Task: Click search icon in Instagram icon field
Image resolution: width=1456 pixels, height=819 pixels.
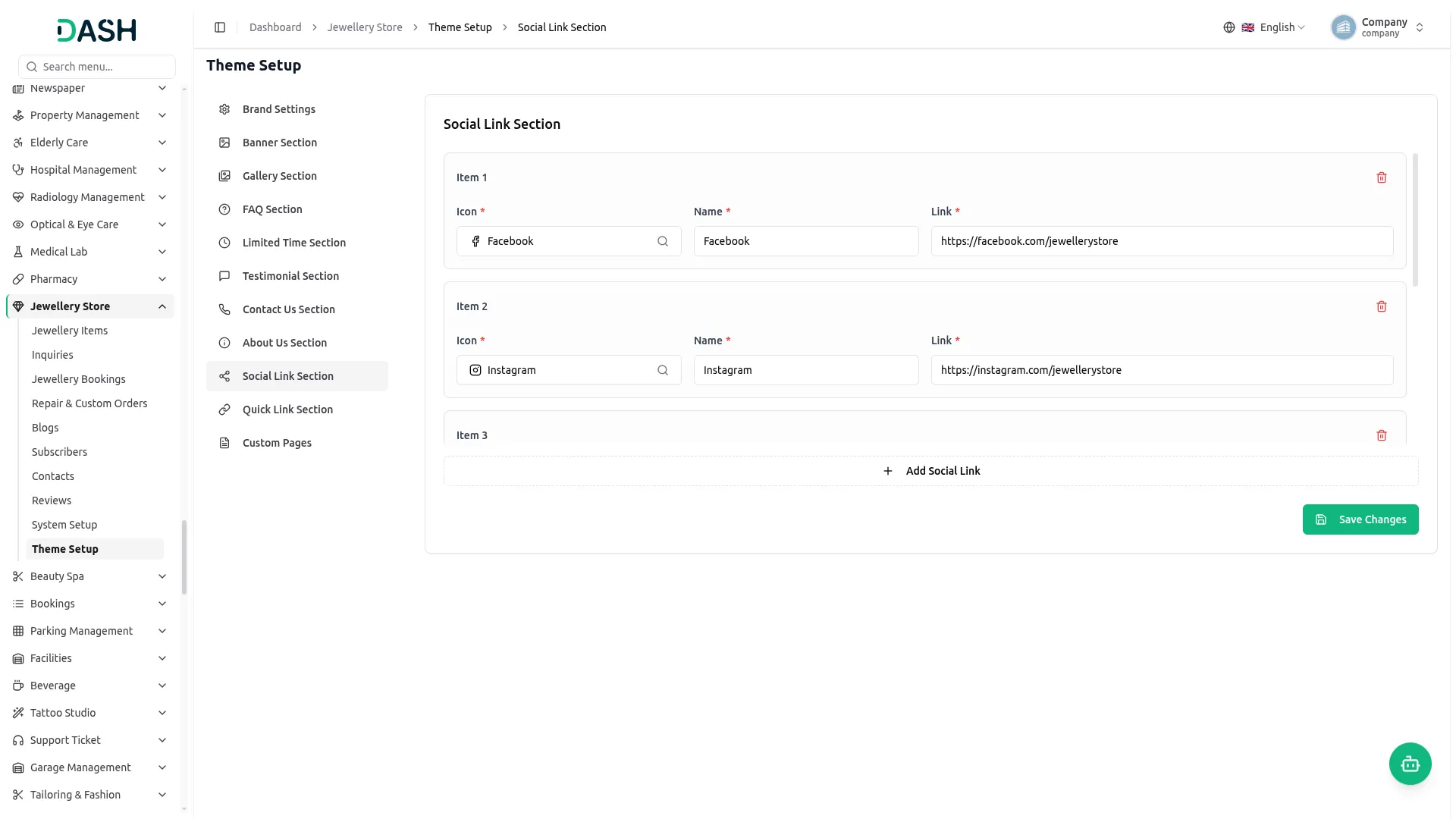Action: tap(663, 370)
